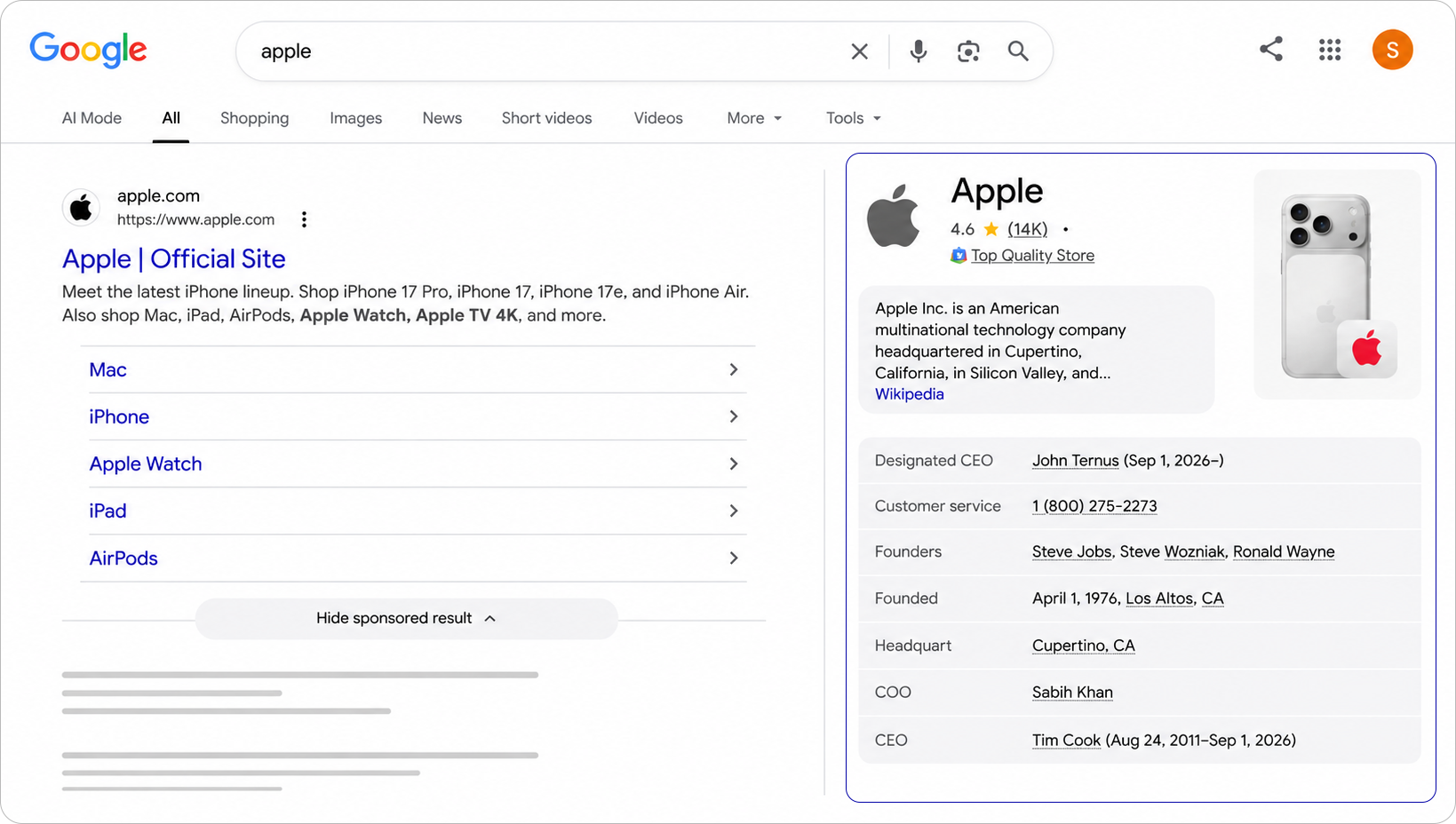Image resolution: width=1456 pixels, height=824 pixels.
Task: Click the red Apple badge on image
Action: click(x=1366, y=349)
